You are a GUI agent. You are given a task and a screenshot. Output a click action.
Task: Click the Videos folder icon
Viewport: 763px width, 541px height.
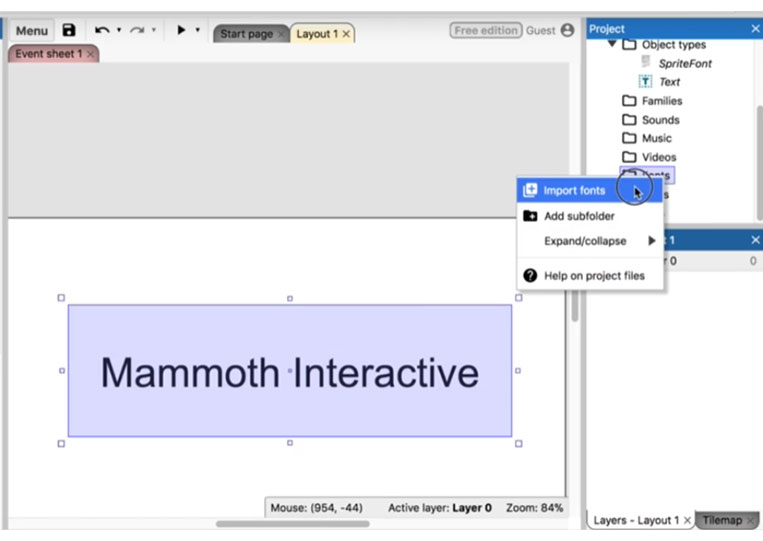point(629,157)
